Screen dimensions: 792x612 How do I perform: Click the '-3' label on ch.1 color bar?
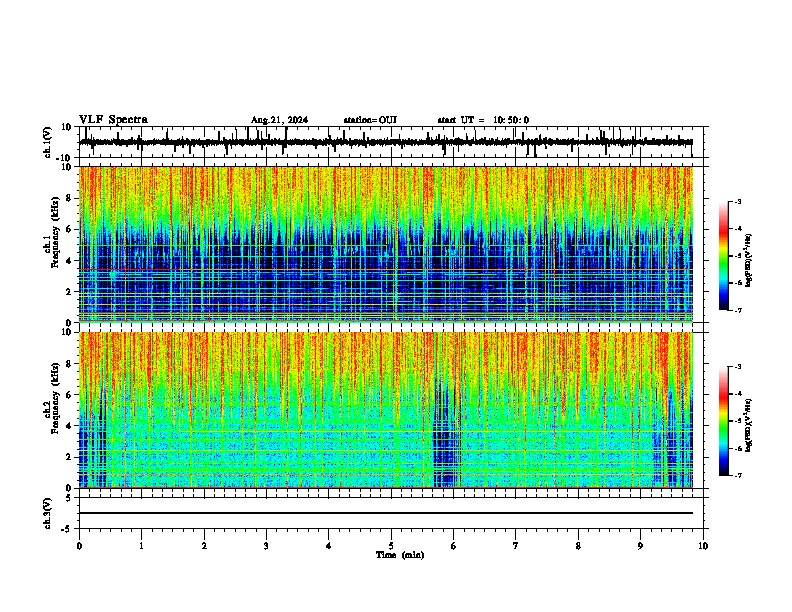pos(738,201)
